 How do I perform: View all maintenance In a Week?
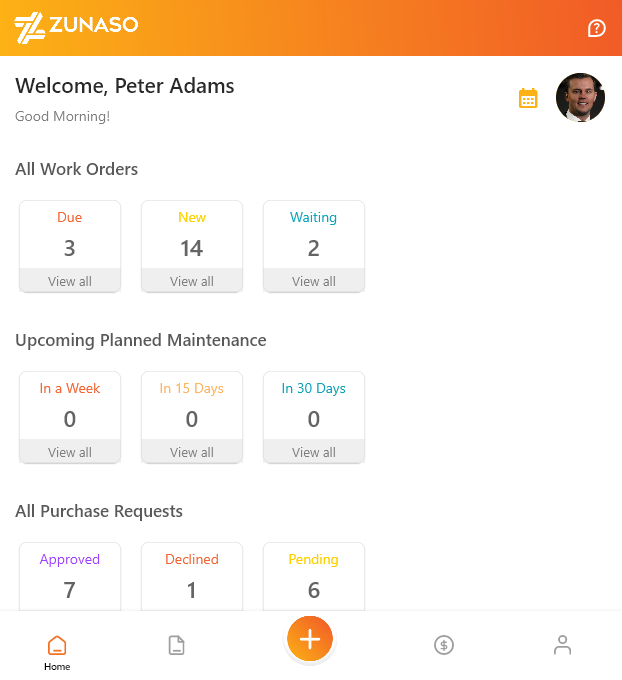70,452
